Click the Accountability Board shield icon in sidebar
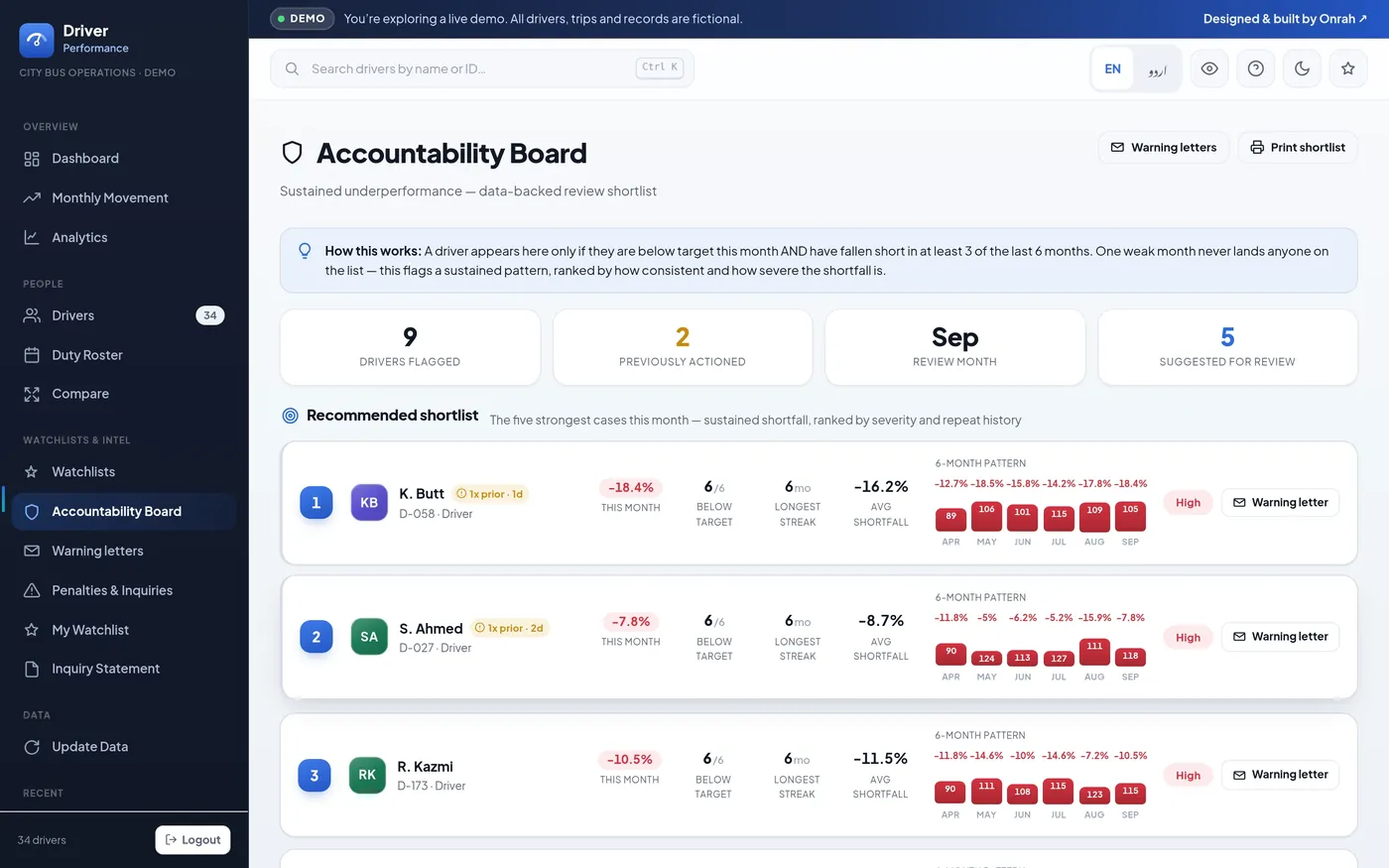1389x868 pixels. coord(32,512)
